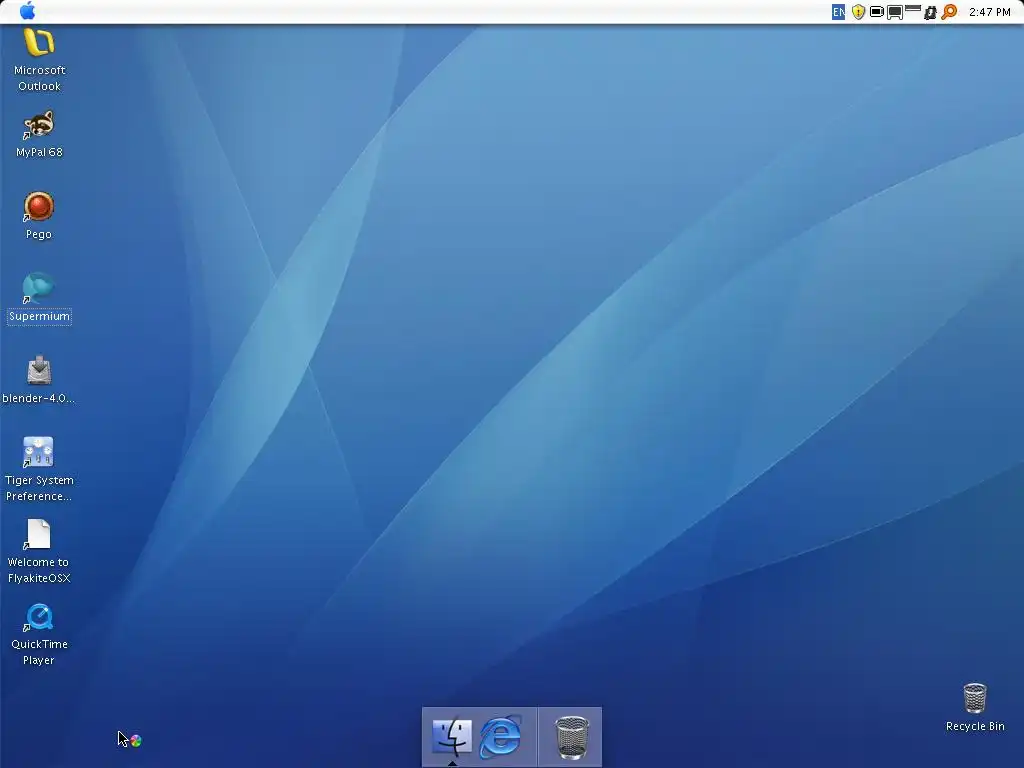Click the Recycle Bin label text
The image size is (1024, 768).
pos(975,726)
